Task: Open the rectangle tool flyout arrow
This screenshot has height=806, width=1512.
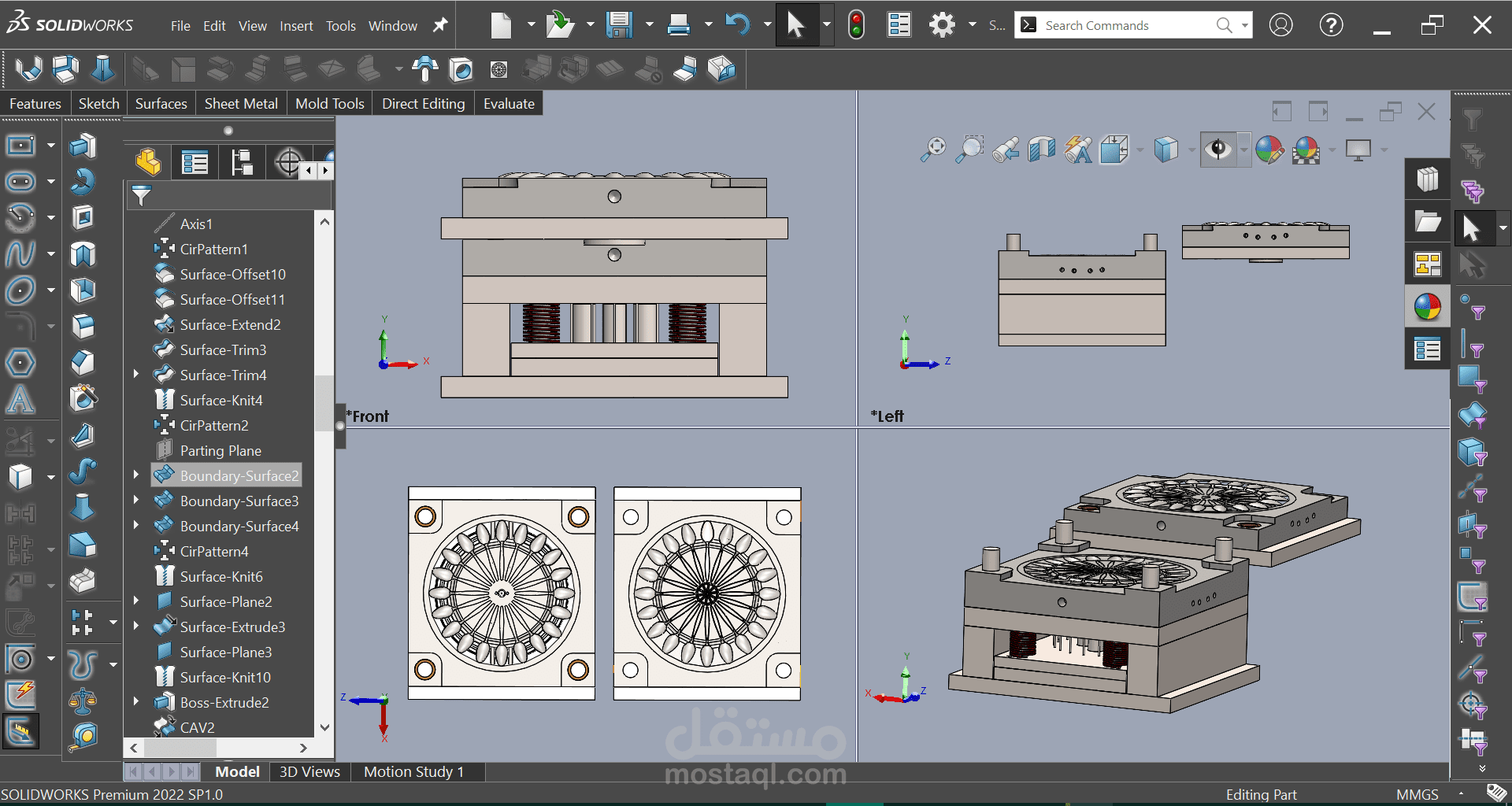Action: 51,145
